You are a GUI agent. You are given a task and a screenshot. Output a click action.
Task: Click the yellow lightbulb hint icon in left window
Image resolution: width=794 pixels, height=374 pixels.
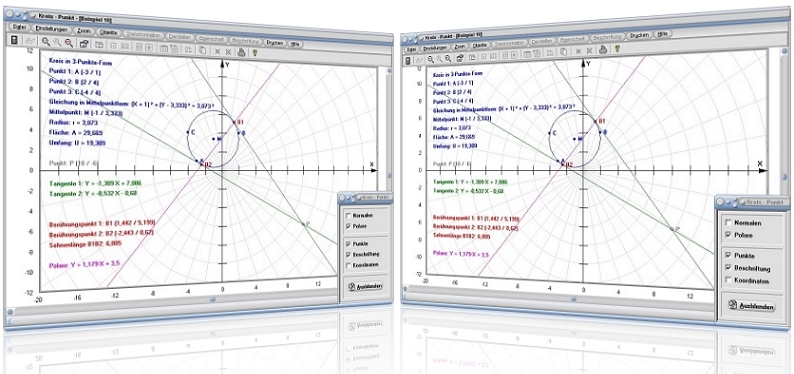tap(255, 52)
